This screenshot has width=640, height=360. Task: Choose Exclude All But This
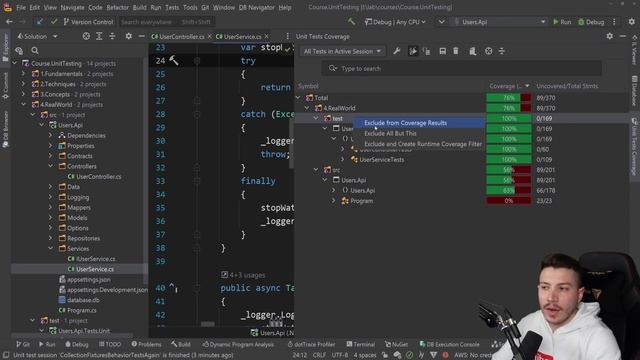(390, 133)
